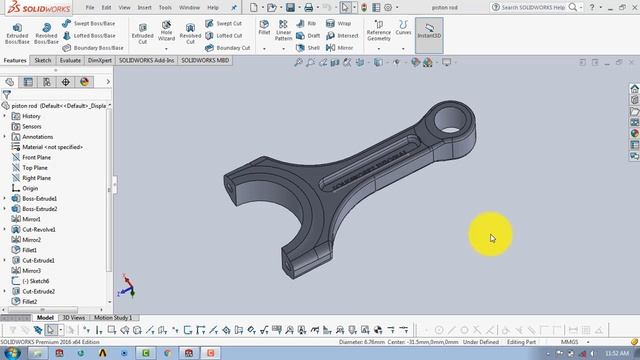Expand the Cut-Extrude1 feature
This screenshot has width=640, height=360.
[5, 260]
